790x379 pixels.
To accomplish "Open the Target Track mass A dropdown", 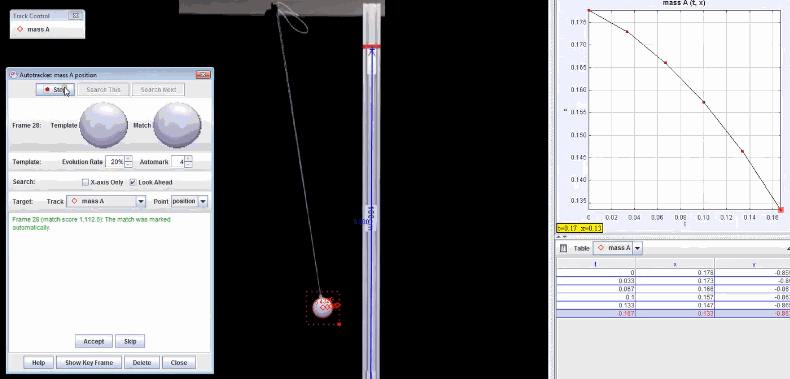I will 141,202.
